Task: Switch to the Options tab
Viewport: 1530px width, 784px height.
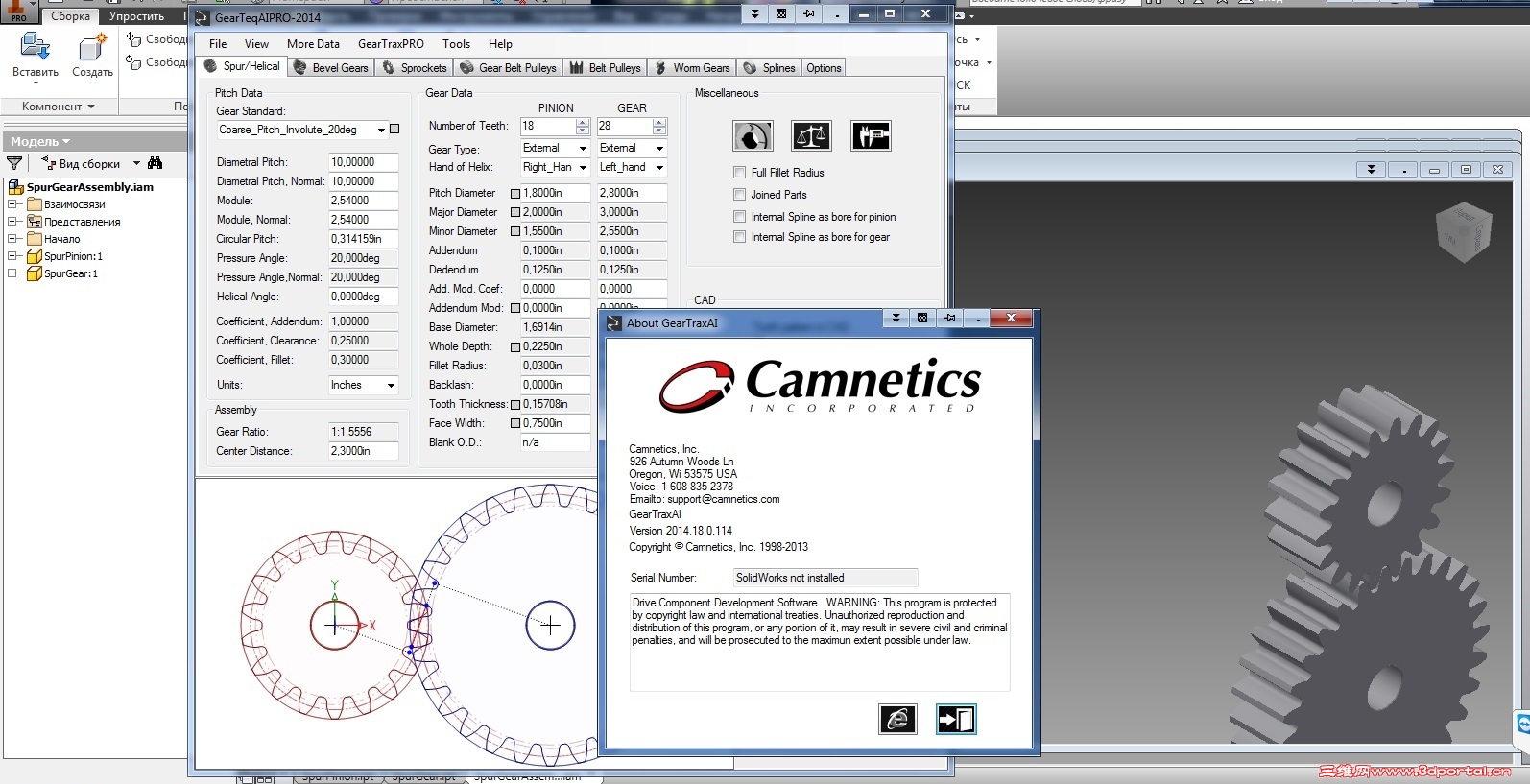Action: click(x=824, y=68)
